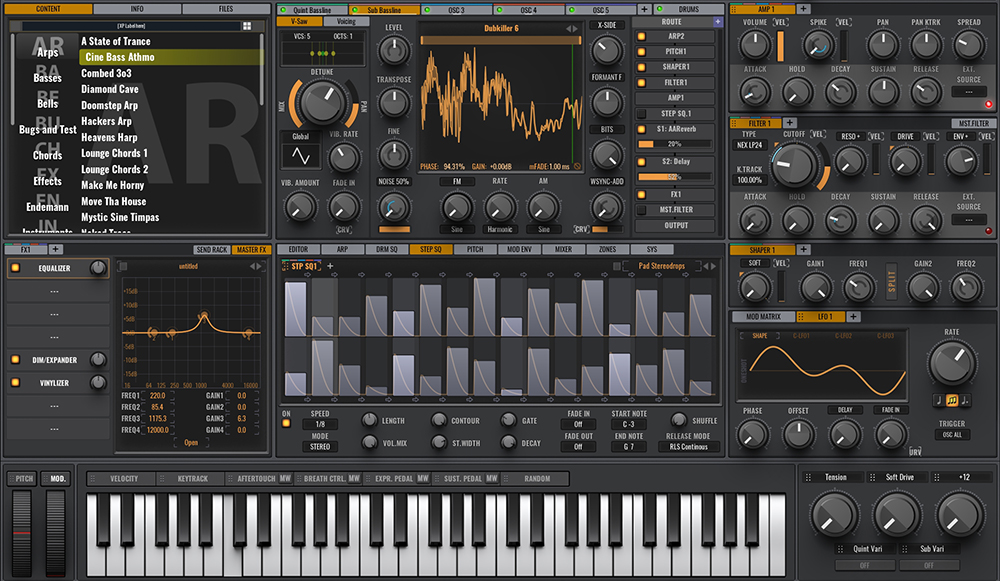Click the START NOTE C-3 field
This screenshot has height=581, width=1000.
coord(629,424)
